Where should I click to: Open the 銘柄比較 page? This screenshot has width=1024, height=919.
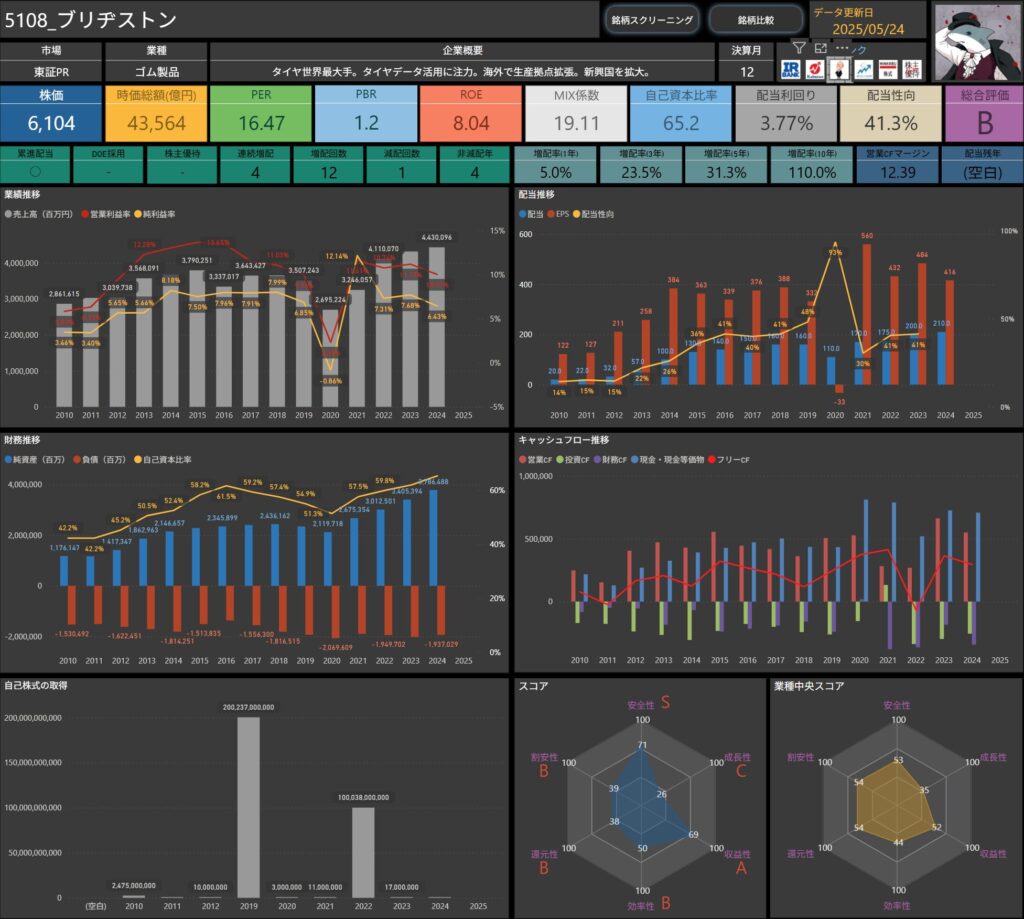pyautogui.click(x=756, y=20)
